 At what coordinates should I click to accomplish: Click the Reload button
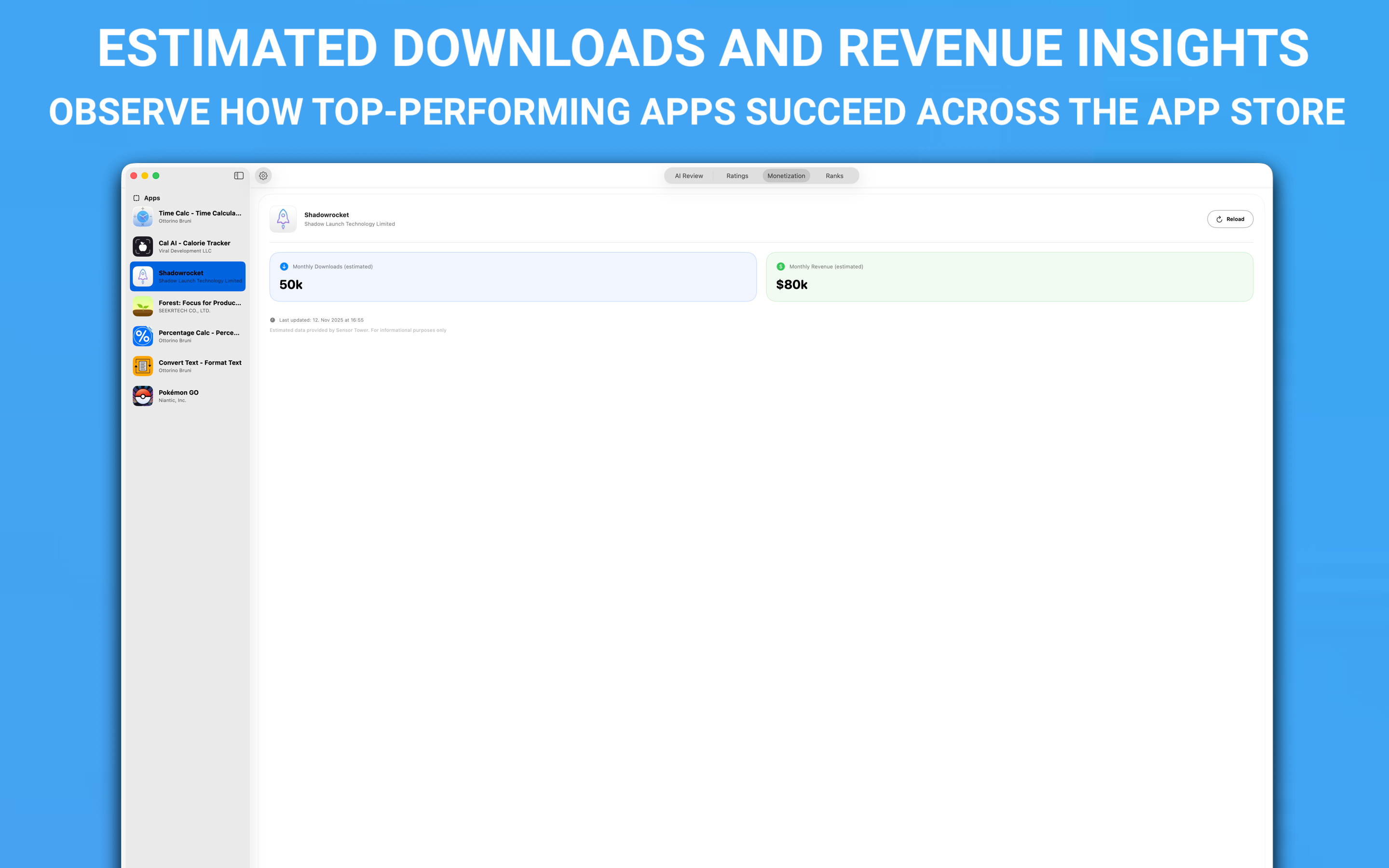(1230, 219)
